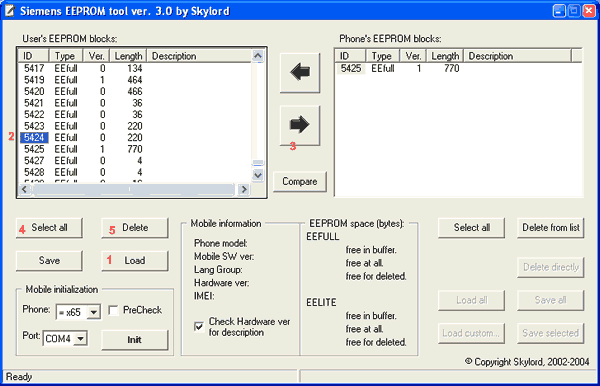Click the right arrow transfer button
The width and height of the screenshot is (600, 386).
coord(300,125)
